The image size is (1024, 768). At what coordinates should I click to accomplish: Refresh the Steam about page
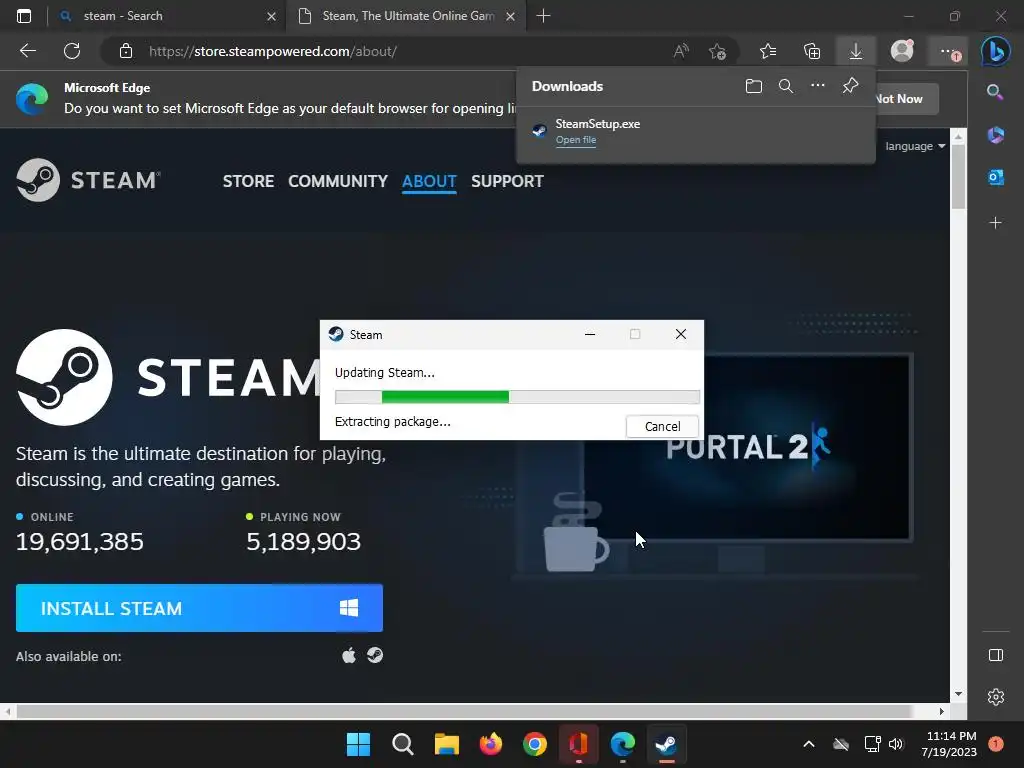click(72, 51)
